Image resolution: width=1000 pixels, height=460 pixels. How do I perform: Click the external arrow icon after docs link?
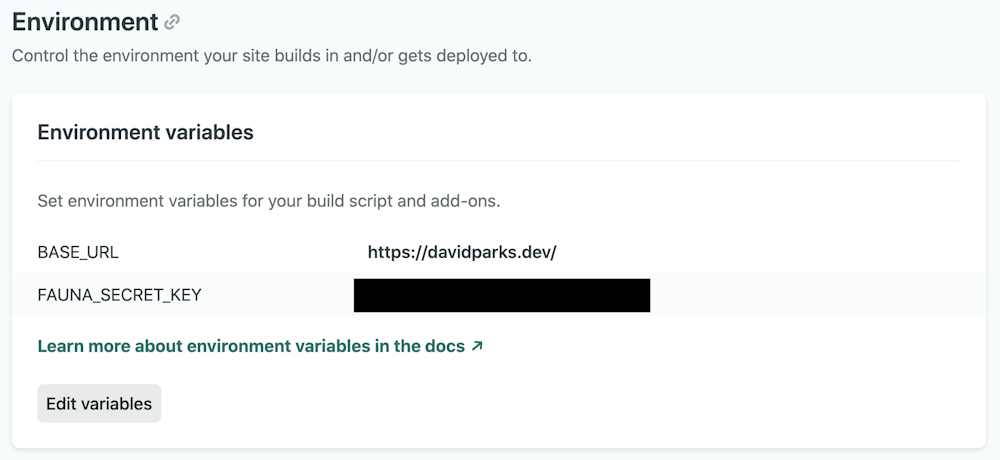click(x=477, y=346)
